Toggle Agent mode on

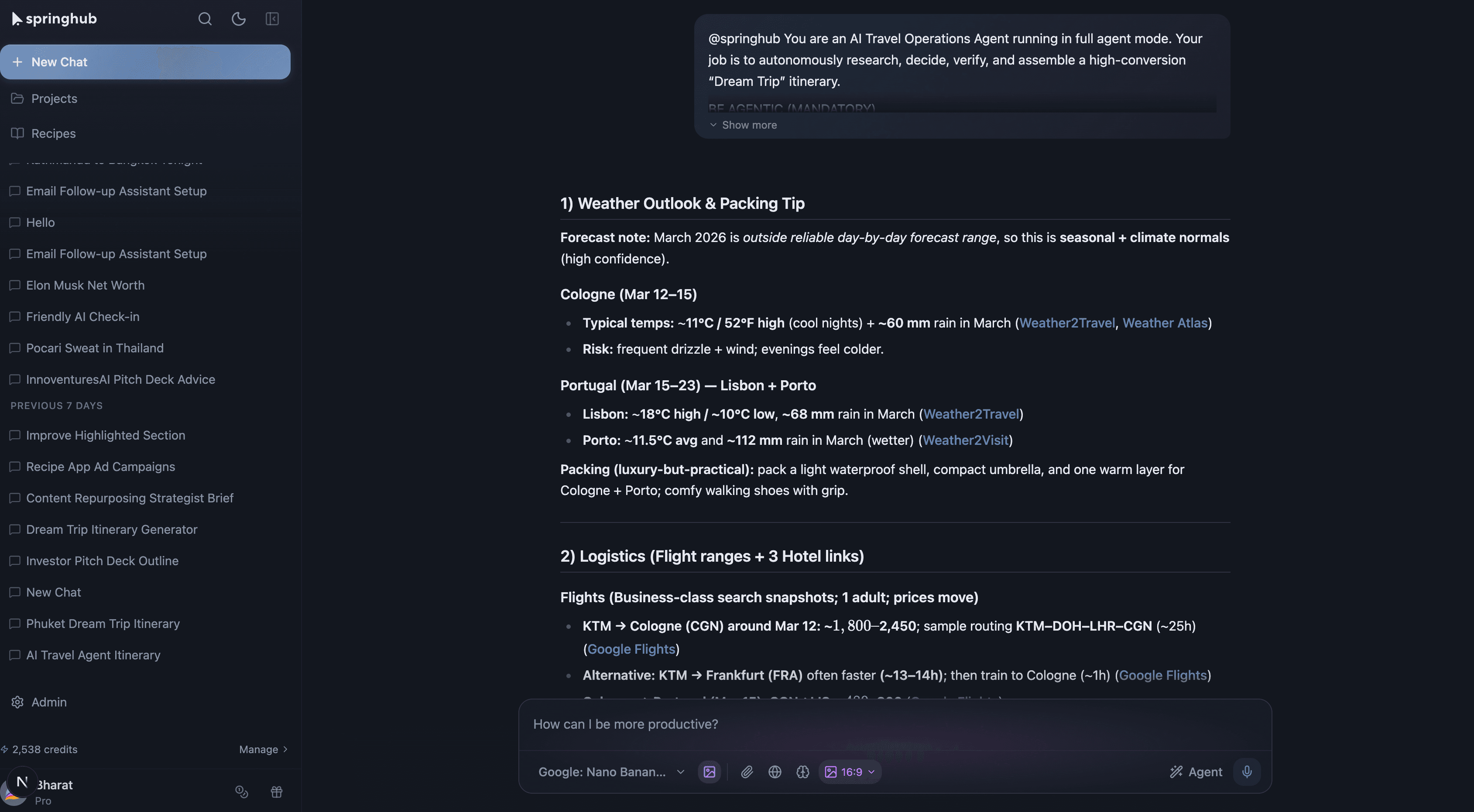(1195, 771)
